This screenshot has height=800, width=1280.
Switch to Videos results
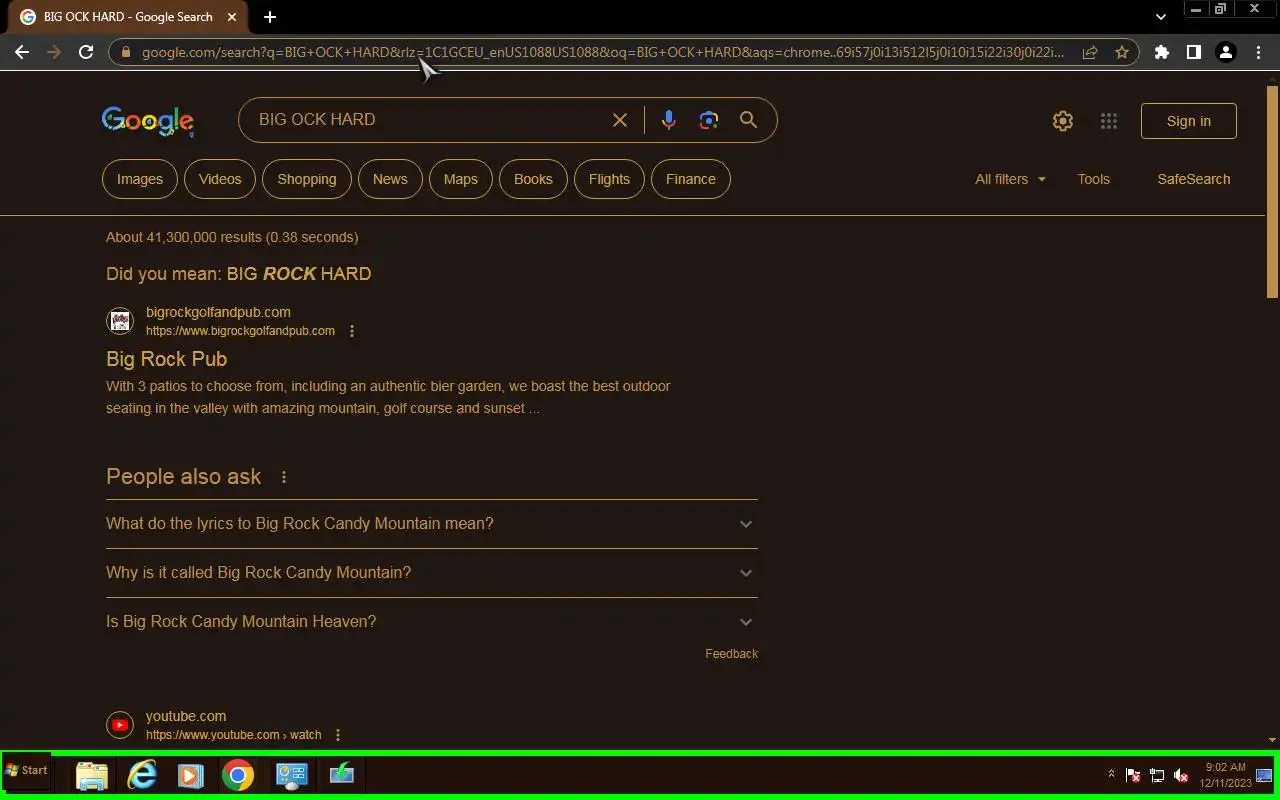tap(220, 179)
